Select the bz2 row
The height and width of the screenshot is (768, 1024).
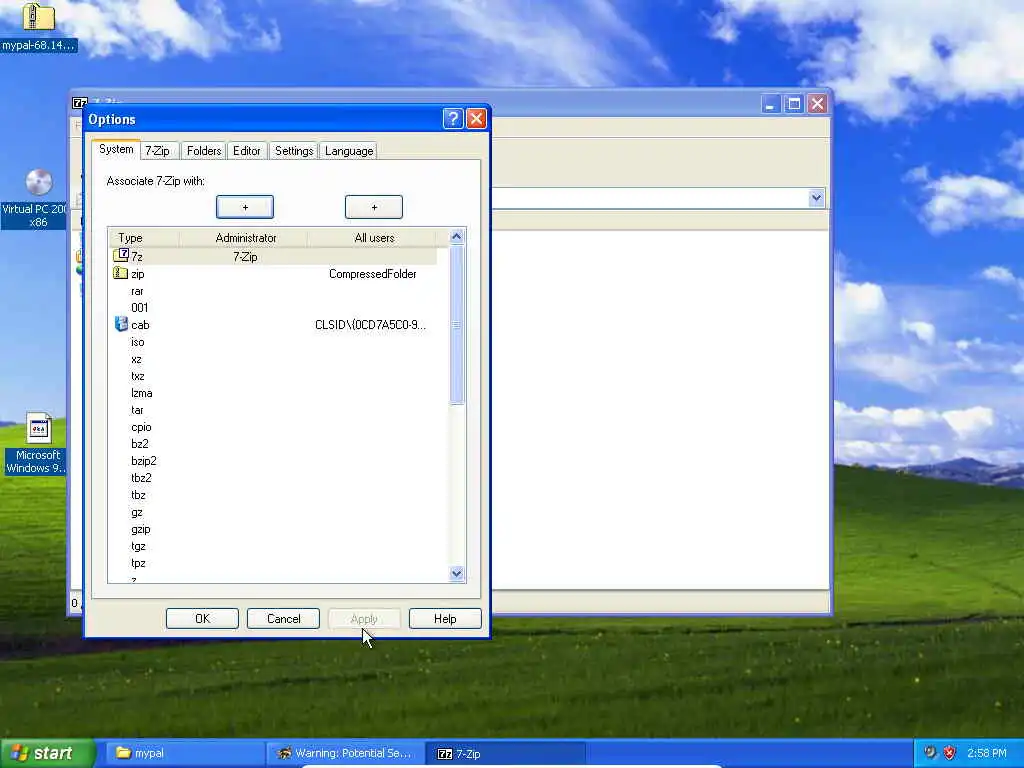click(x=272, y=444)
